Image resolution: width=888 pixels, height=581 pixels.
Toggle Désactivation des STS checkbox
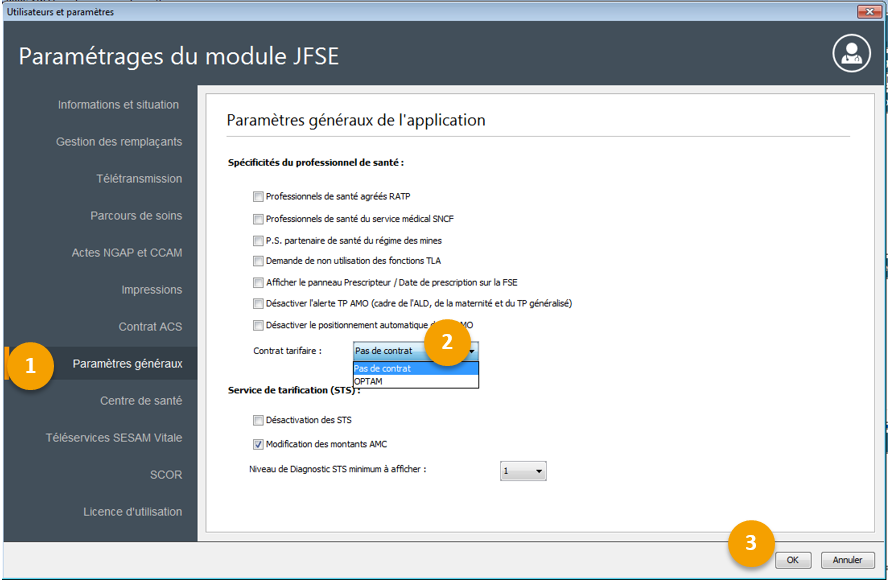tap(259, 420)
